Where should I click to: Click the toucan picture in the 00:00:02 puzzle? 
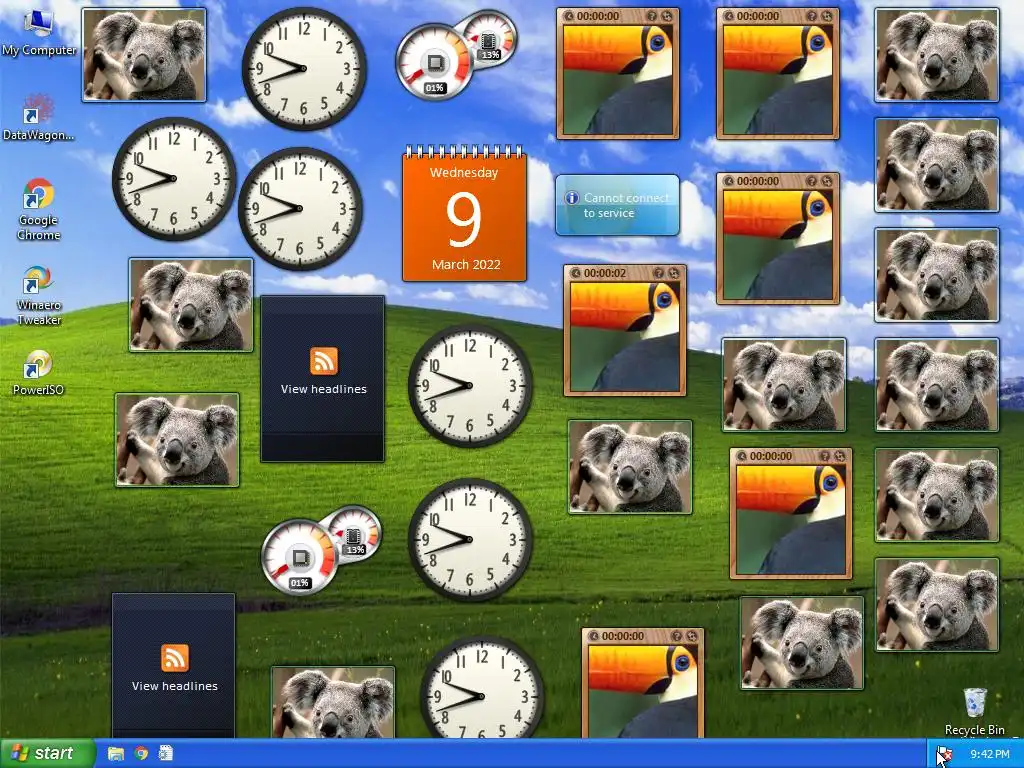click(x=624, y=336)
